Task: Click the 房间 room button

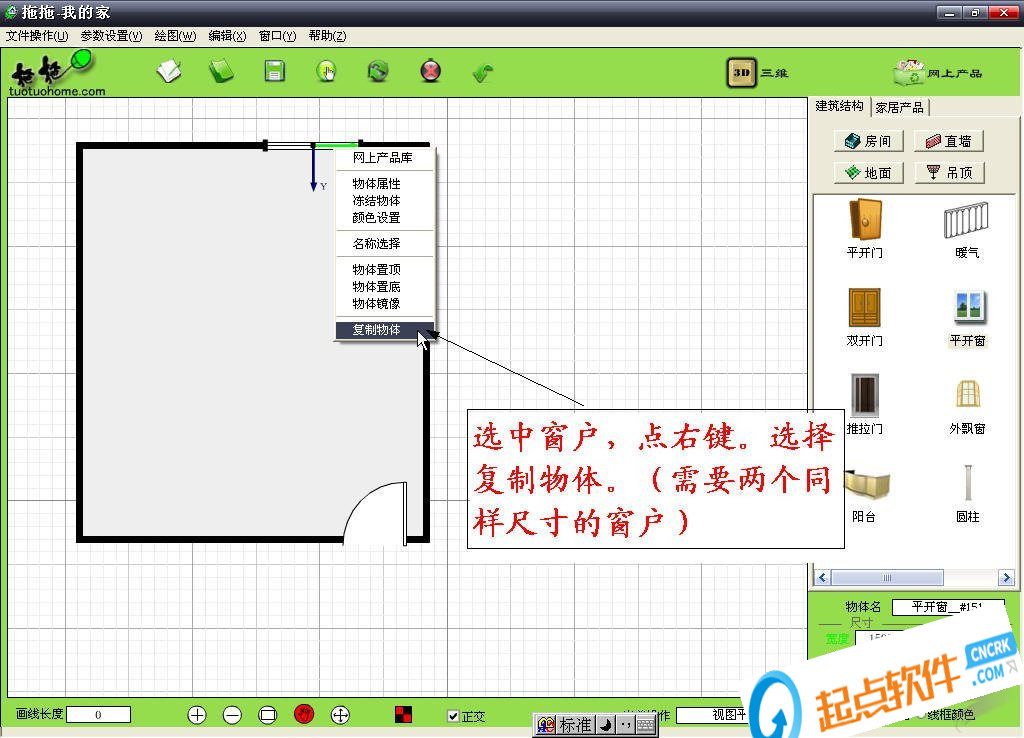Action: click(x=869, y=141)
